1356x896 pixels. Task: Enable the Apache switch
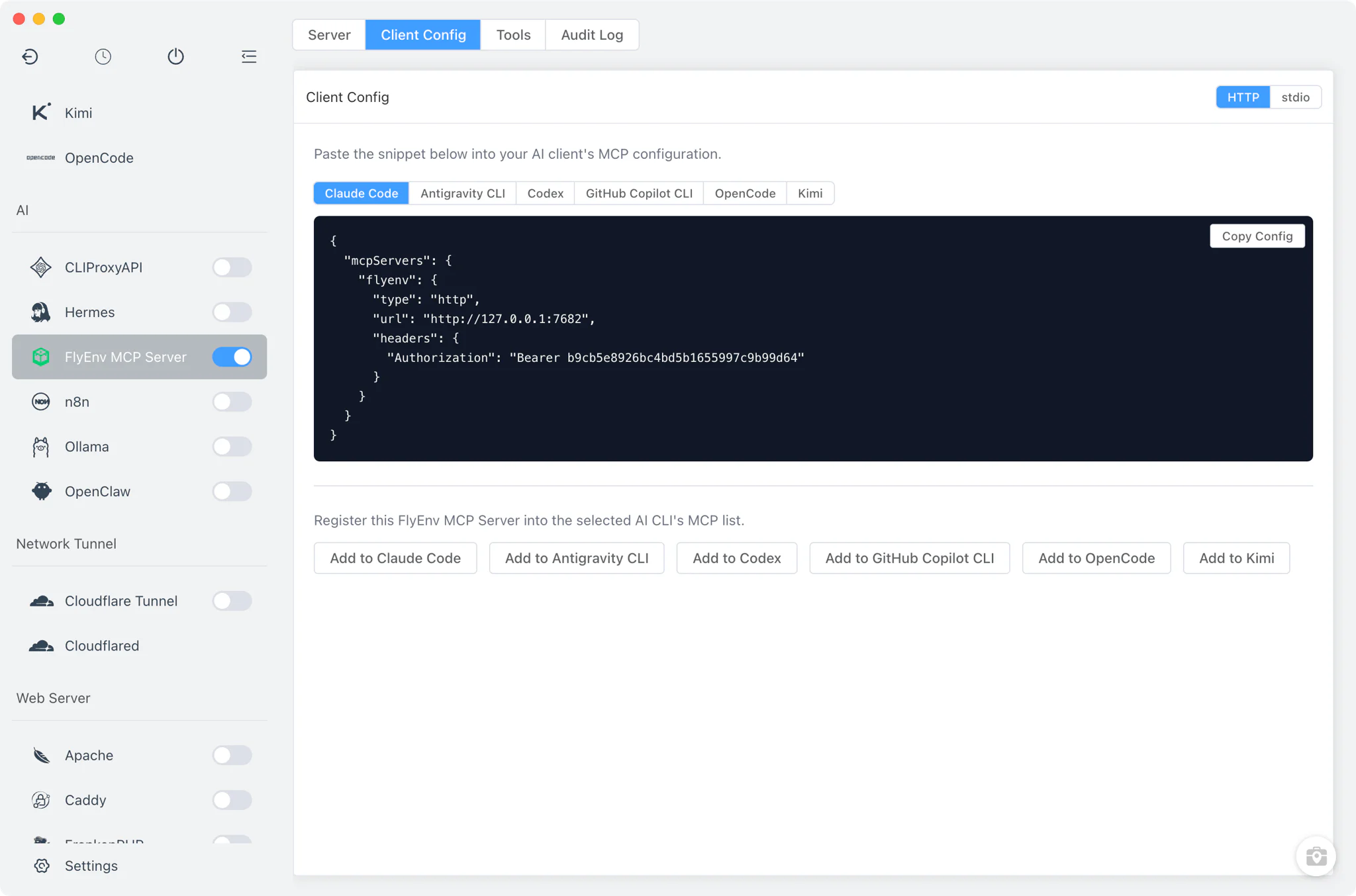tap(232, 755)
